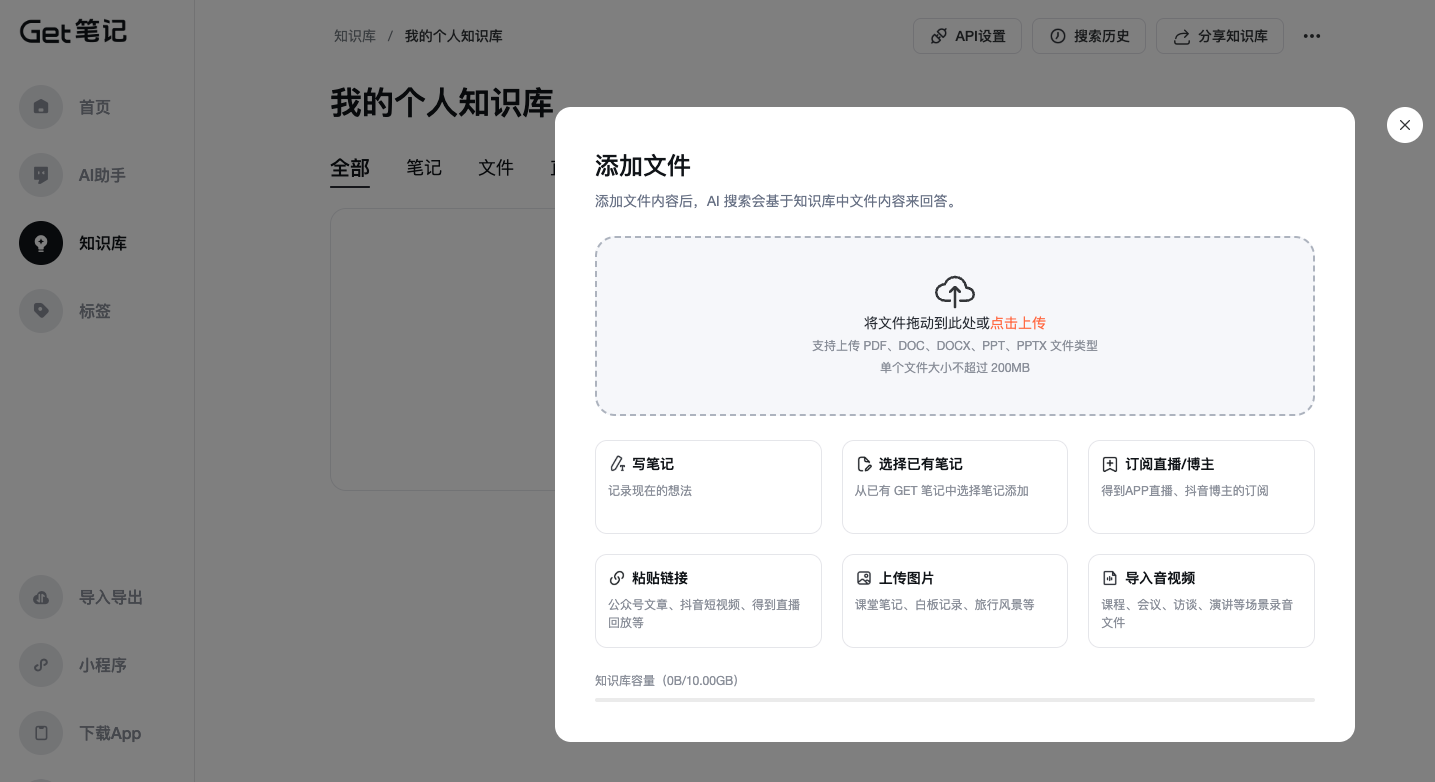1435x782 pixels.
Task: Click the cloud upload icon
Action: point(954,291)
